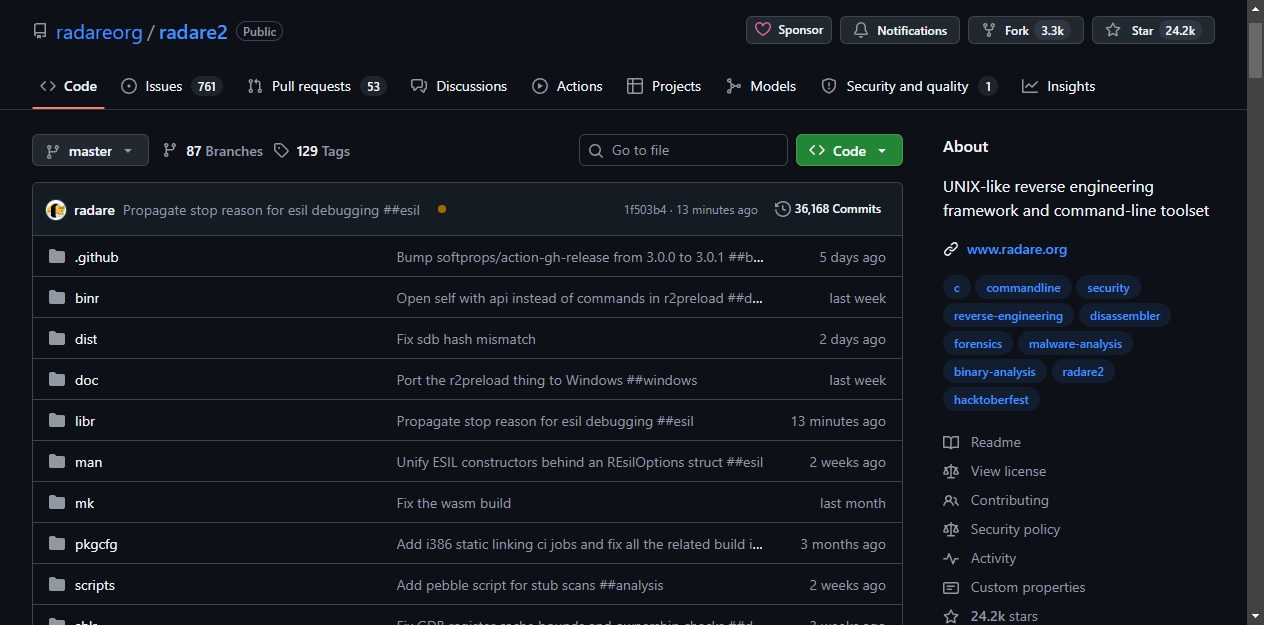Select the 'c' topic tag
Viewport: 1264px width, 625px height.
pos(956,288)
